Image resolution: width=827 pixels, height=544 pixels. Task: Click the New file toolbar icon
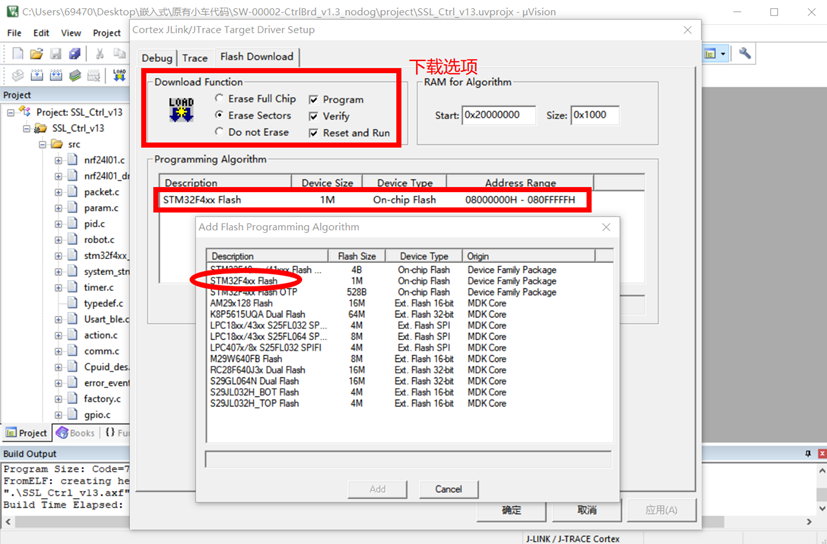point(17,53)
